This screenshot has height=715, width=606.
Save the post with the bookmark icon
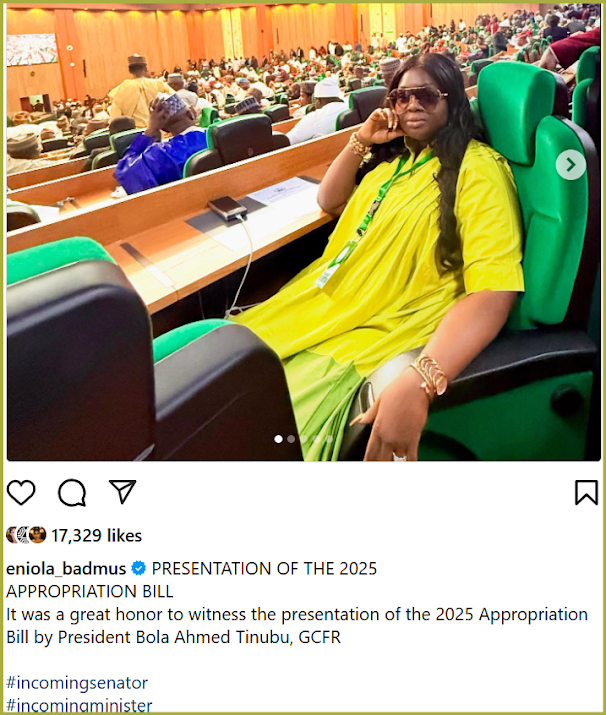586,492
